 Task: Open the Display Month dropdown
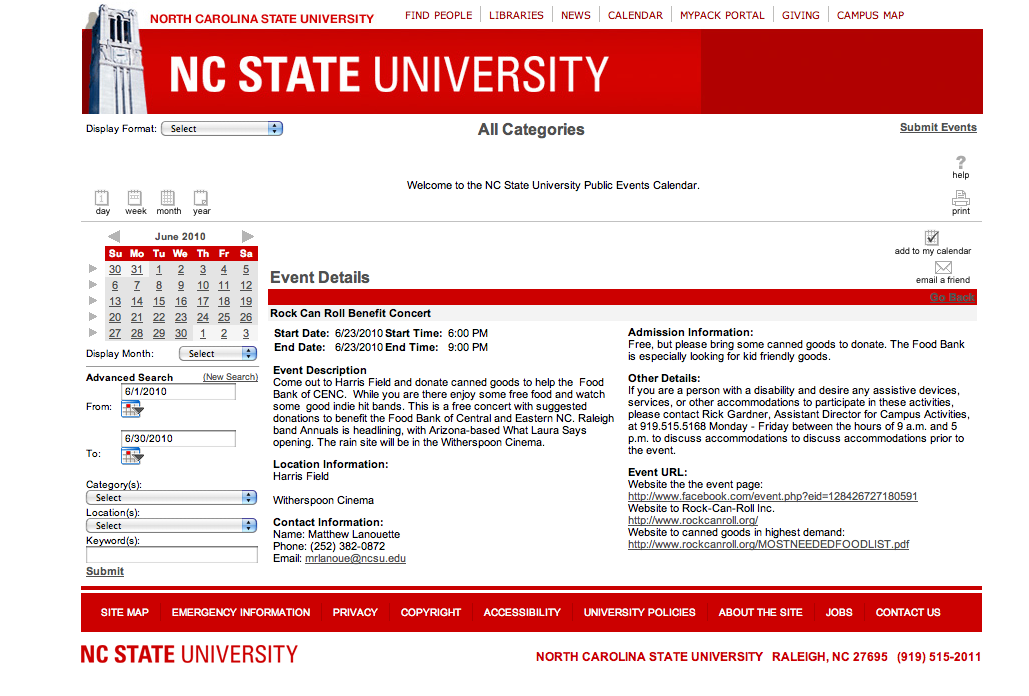click(218, 354)
